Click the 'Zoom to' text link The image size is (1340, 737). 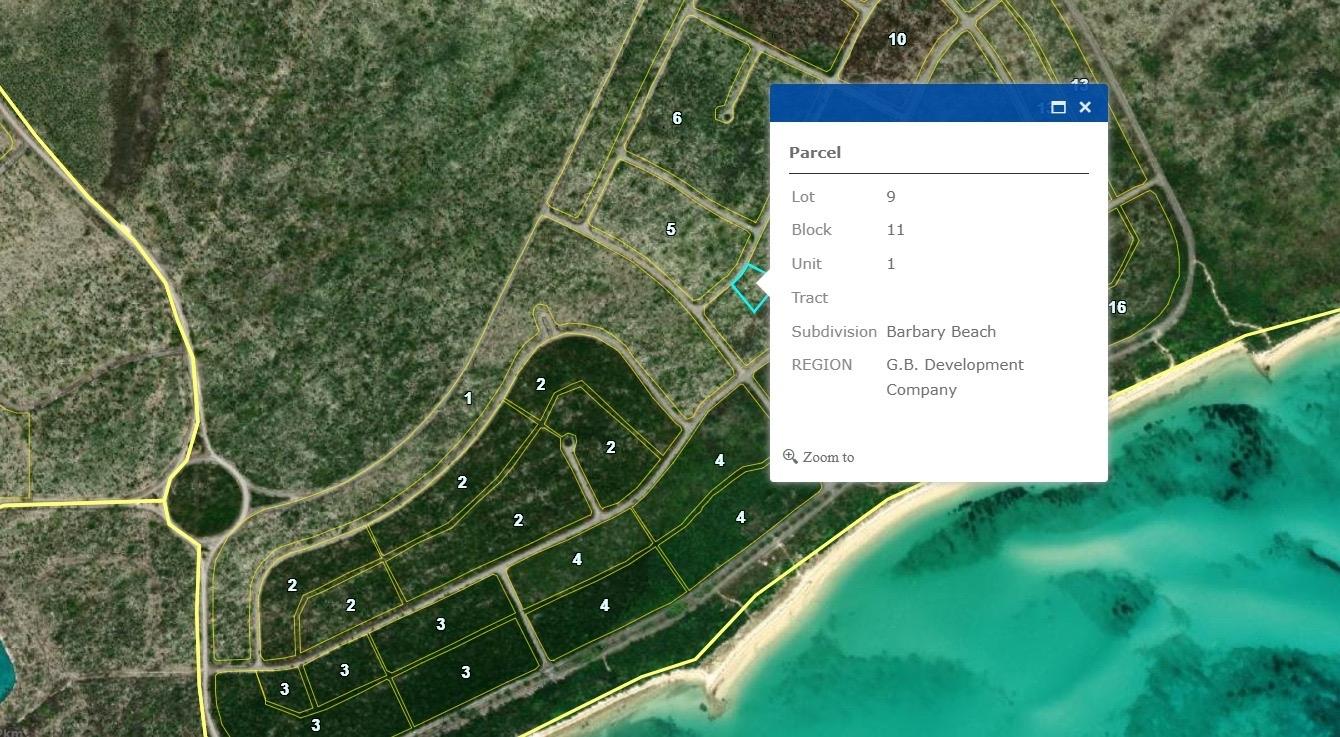pos(828,457)
